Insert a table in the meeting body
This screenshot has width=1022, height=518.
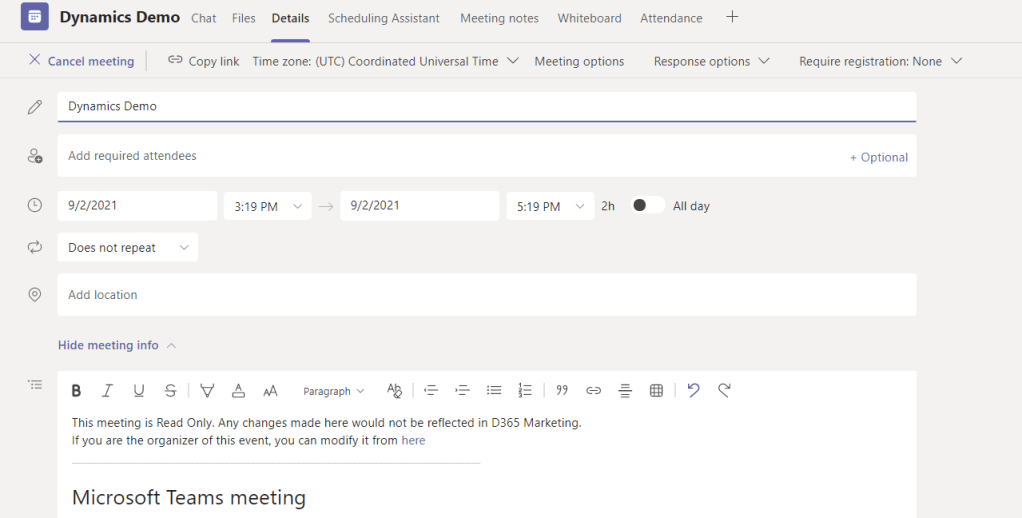(x=656, y=391)
